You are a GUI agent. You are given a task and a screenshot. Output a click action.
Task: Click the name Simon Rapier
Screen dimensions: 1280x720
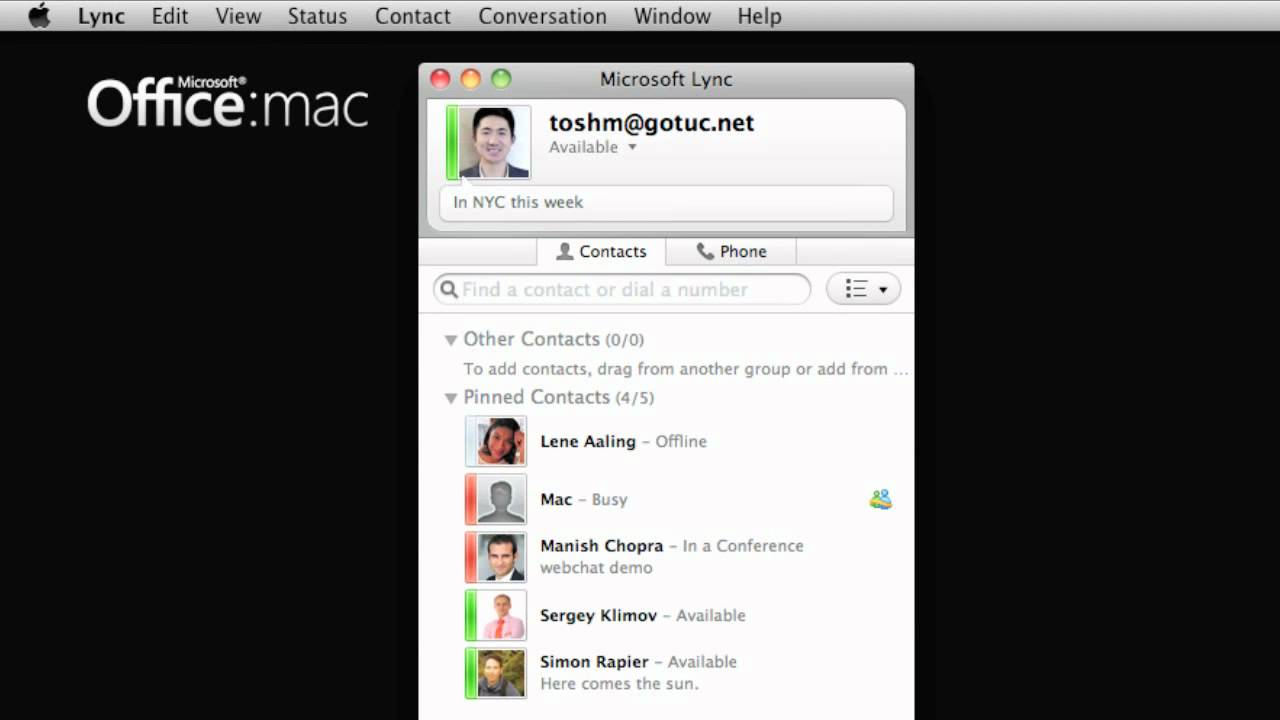tap(594, 662)
